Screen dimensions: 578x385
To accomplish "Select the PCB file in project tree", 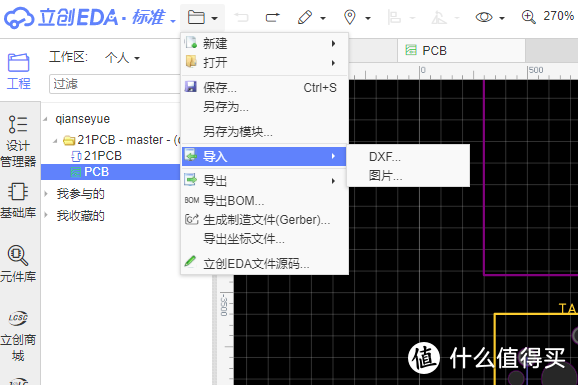I will [111, 172].
